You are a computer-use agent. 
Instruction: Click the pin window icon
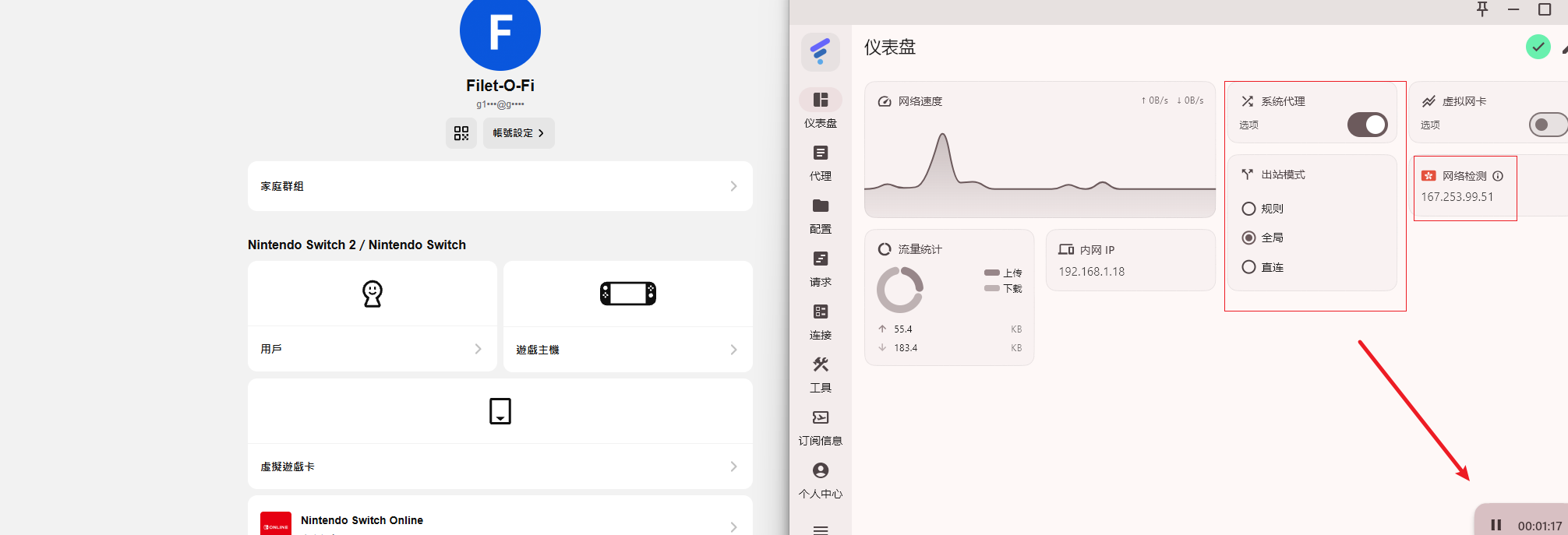click(x=1482, y=9)
